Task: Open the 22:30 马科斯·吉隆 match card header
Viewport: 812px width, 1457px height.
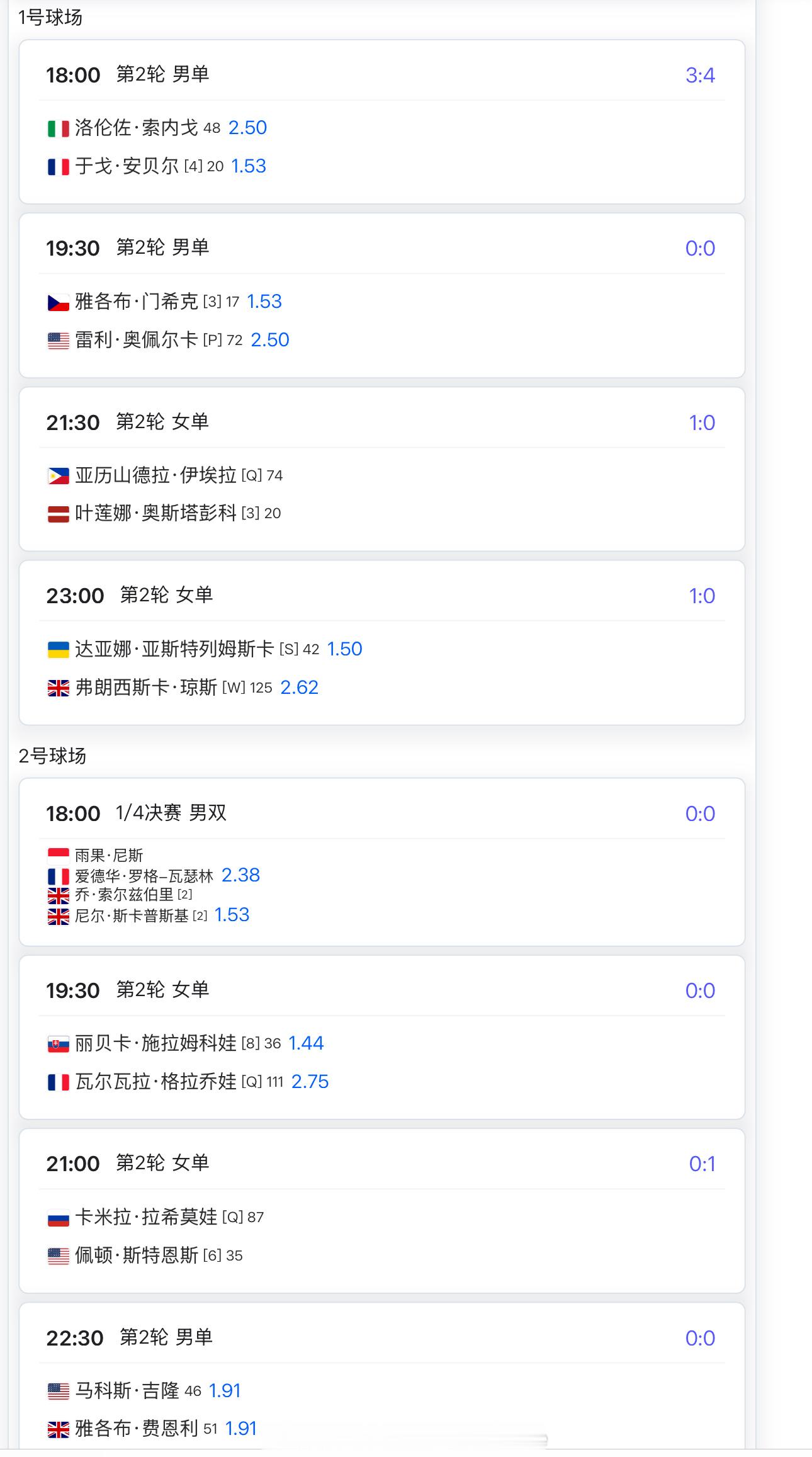Action: (x=166, y=1337)
